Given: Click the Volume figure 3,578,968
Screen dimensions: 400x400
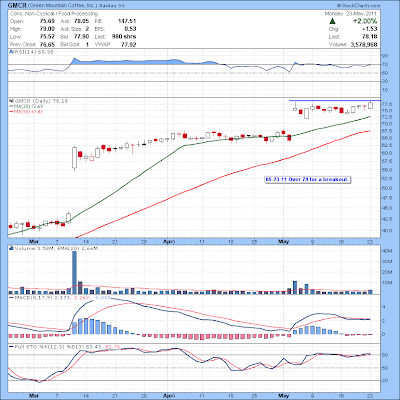Looking at the screenshot, I should [x=364, y=44].
